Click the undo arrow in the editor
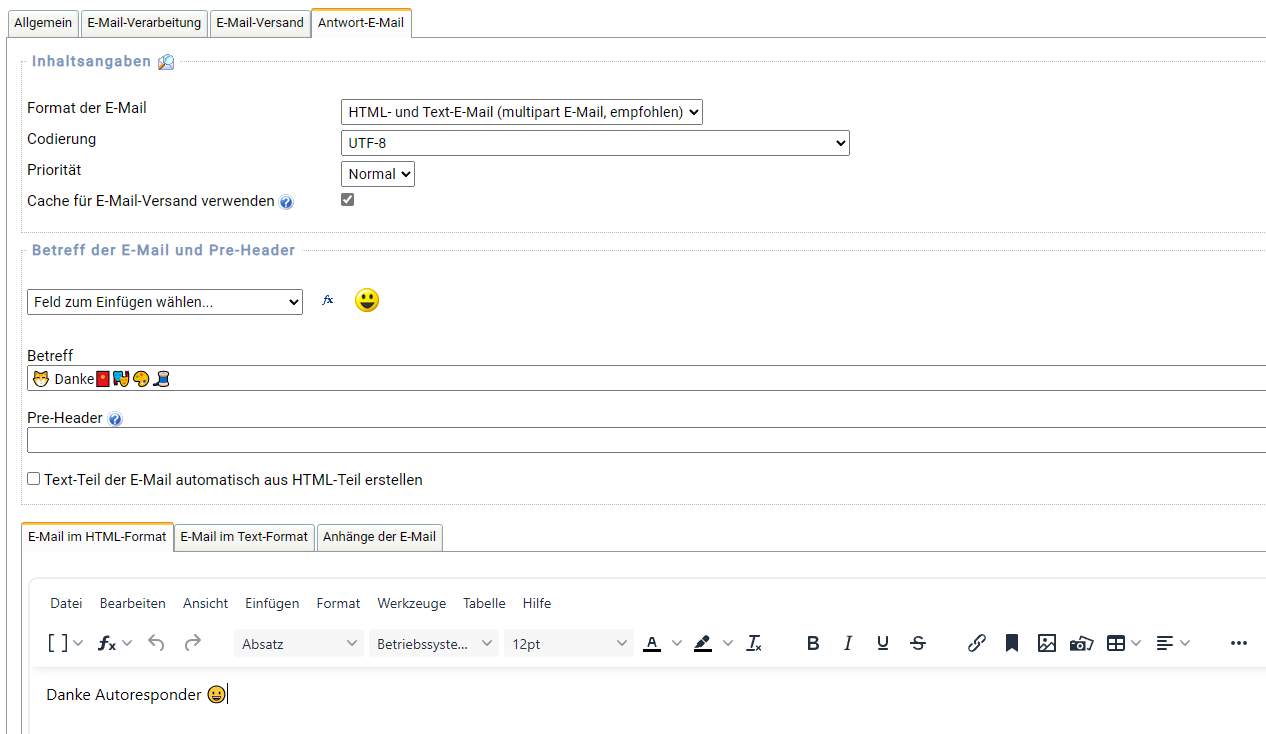The width and height of the screenshot is (1266, 734). pos(156,644)
